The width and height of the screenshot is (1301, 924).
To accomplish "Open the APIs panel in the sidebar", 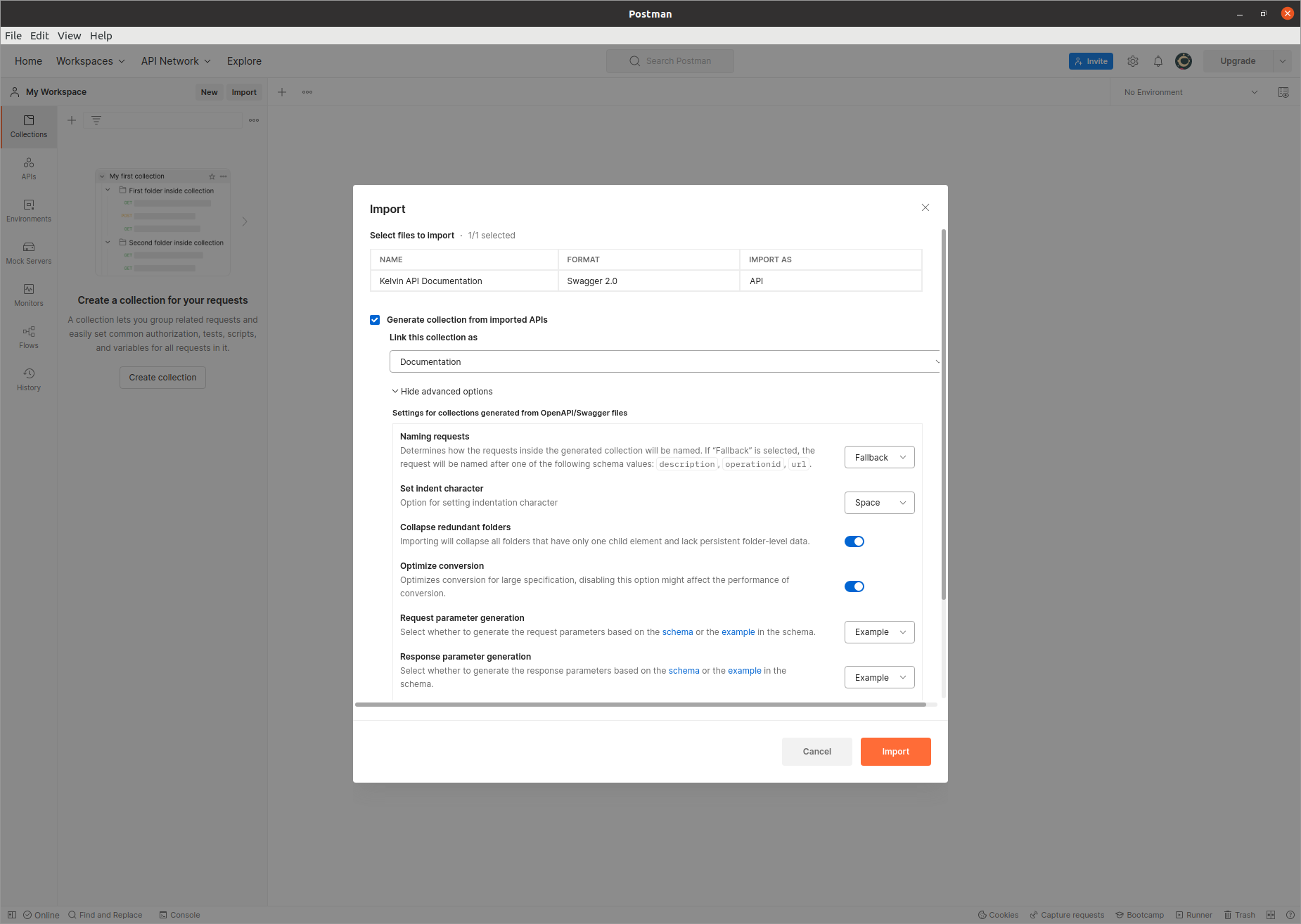I will (x=28, y=168).
